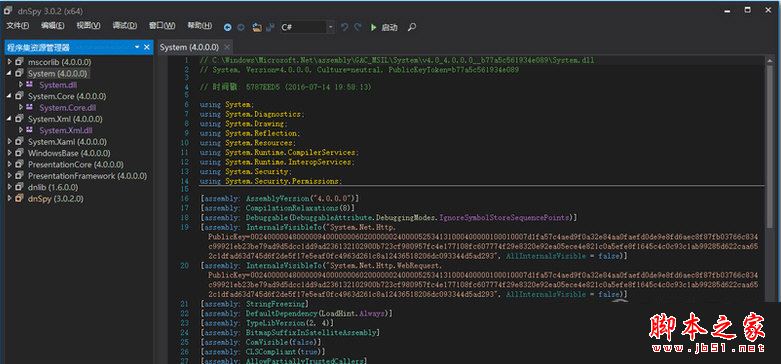Expand the PresentationFramework (4.0.0.0) node
Viewport: 781px width, 364px height.
point(9,176)
